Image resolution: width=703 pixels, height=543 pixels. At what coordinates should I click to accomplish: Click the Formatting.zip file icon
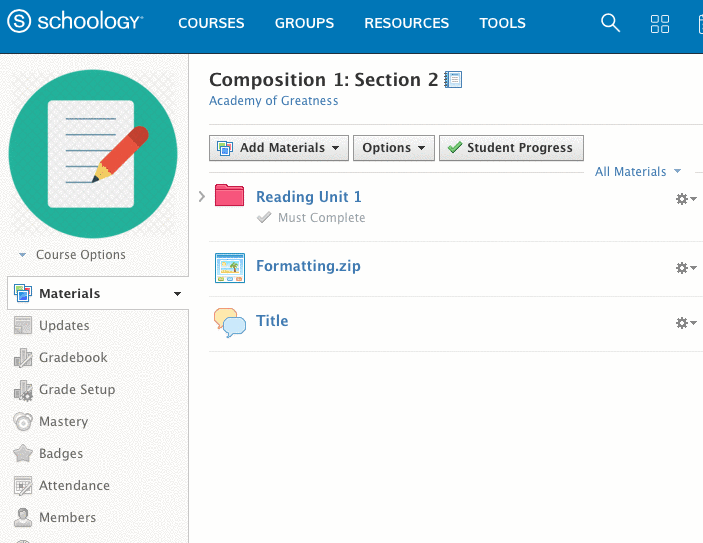tap(230, 267)
